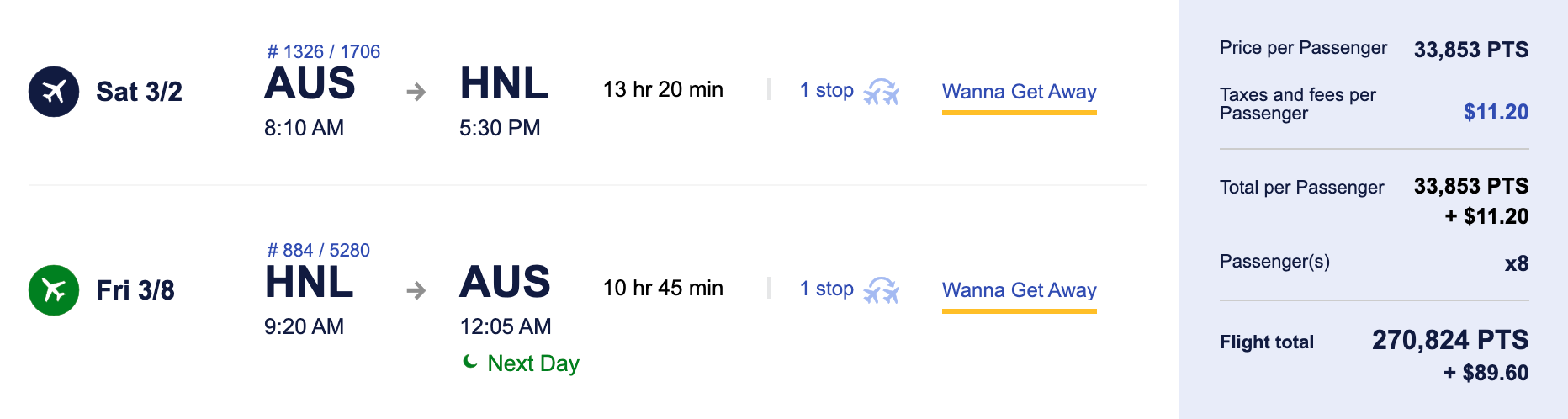
Task: Click the arrow between AUS and HNL
Action: tap(416, 92)
